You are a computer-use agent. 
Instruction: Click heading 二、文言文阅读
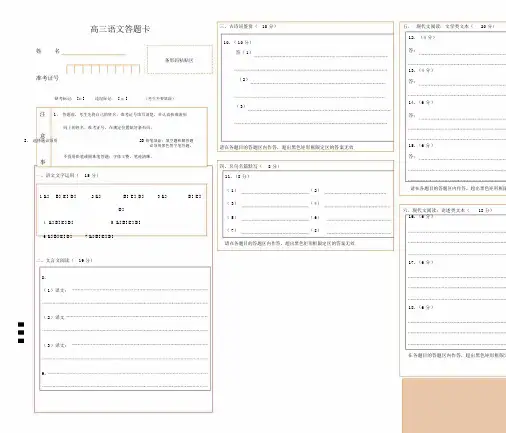pyautogui.click(x=64, y=260)
